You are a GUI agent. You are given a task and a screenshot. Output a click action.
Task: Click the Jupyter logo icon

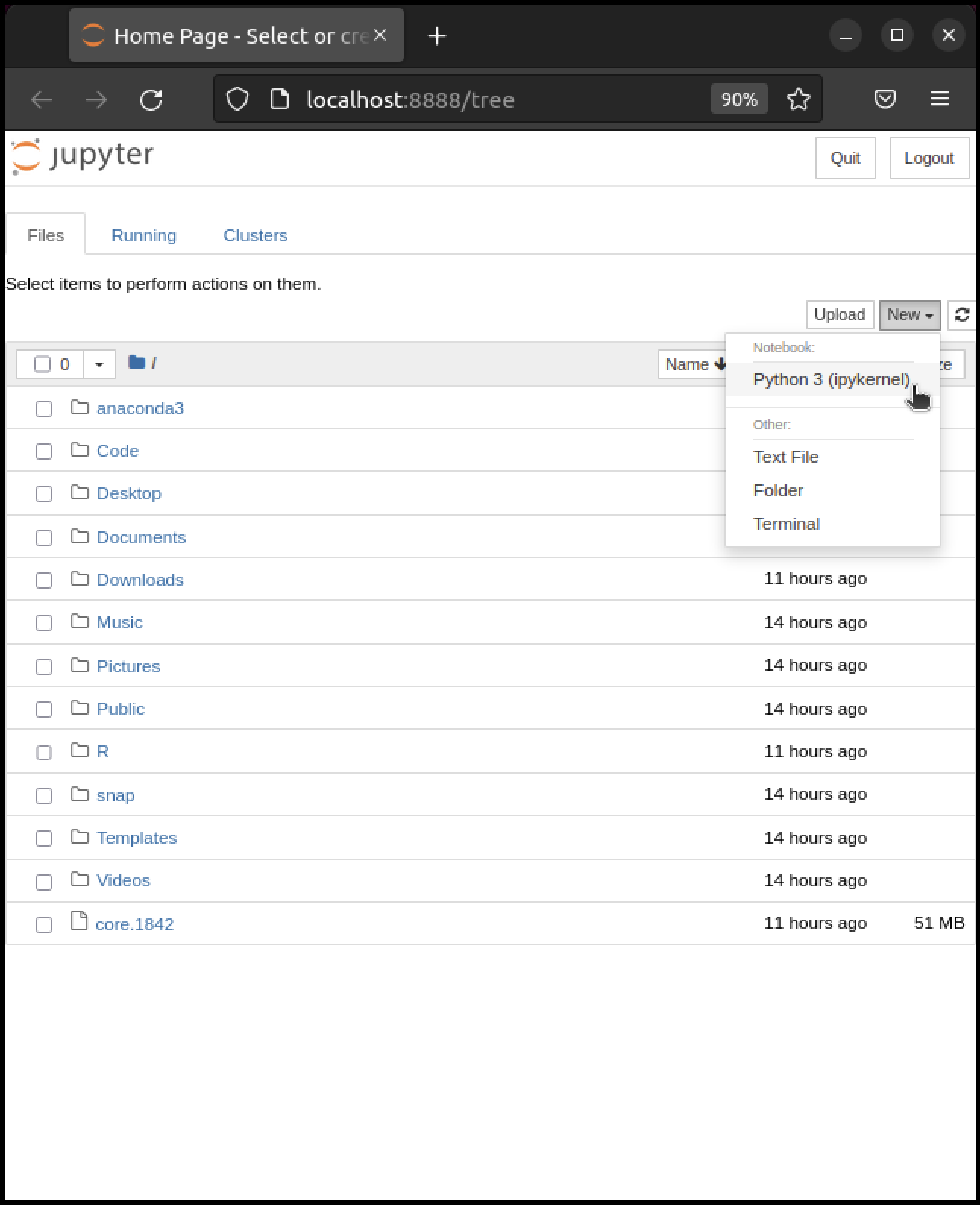[x=27, y=156]
